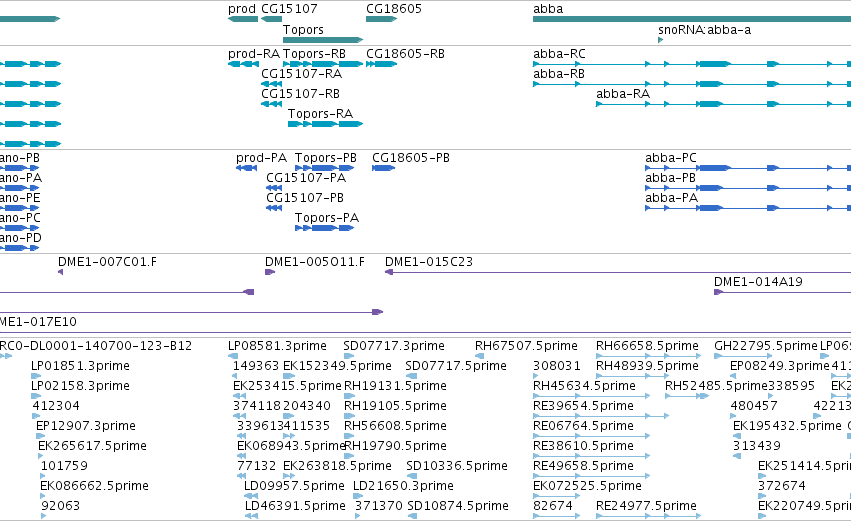Open the abba-RA transcript label
Viewport: 851px width, 521px height.
(x=623, y=94)
